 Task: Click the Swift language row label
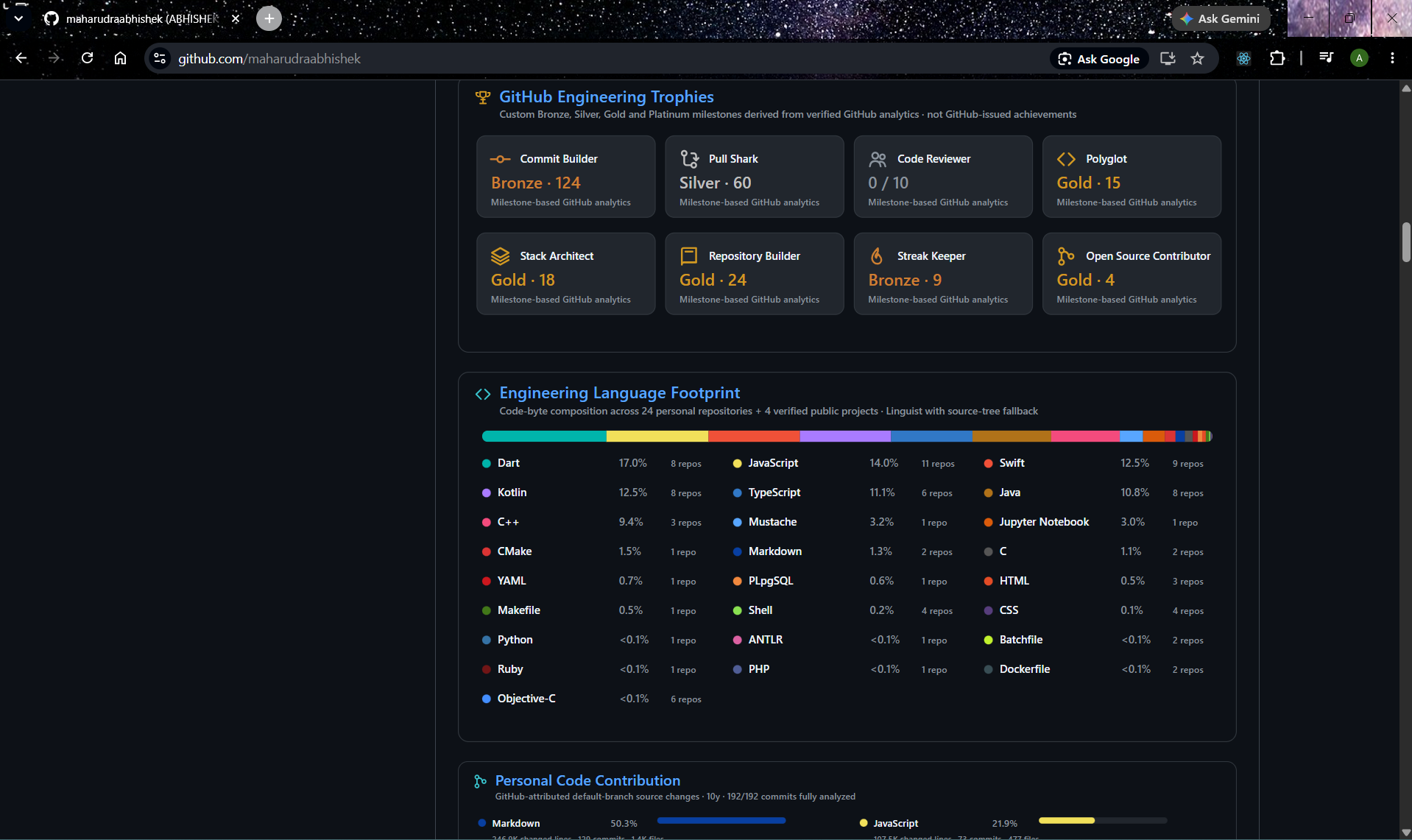[x=1012, y=463]
